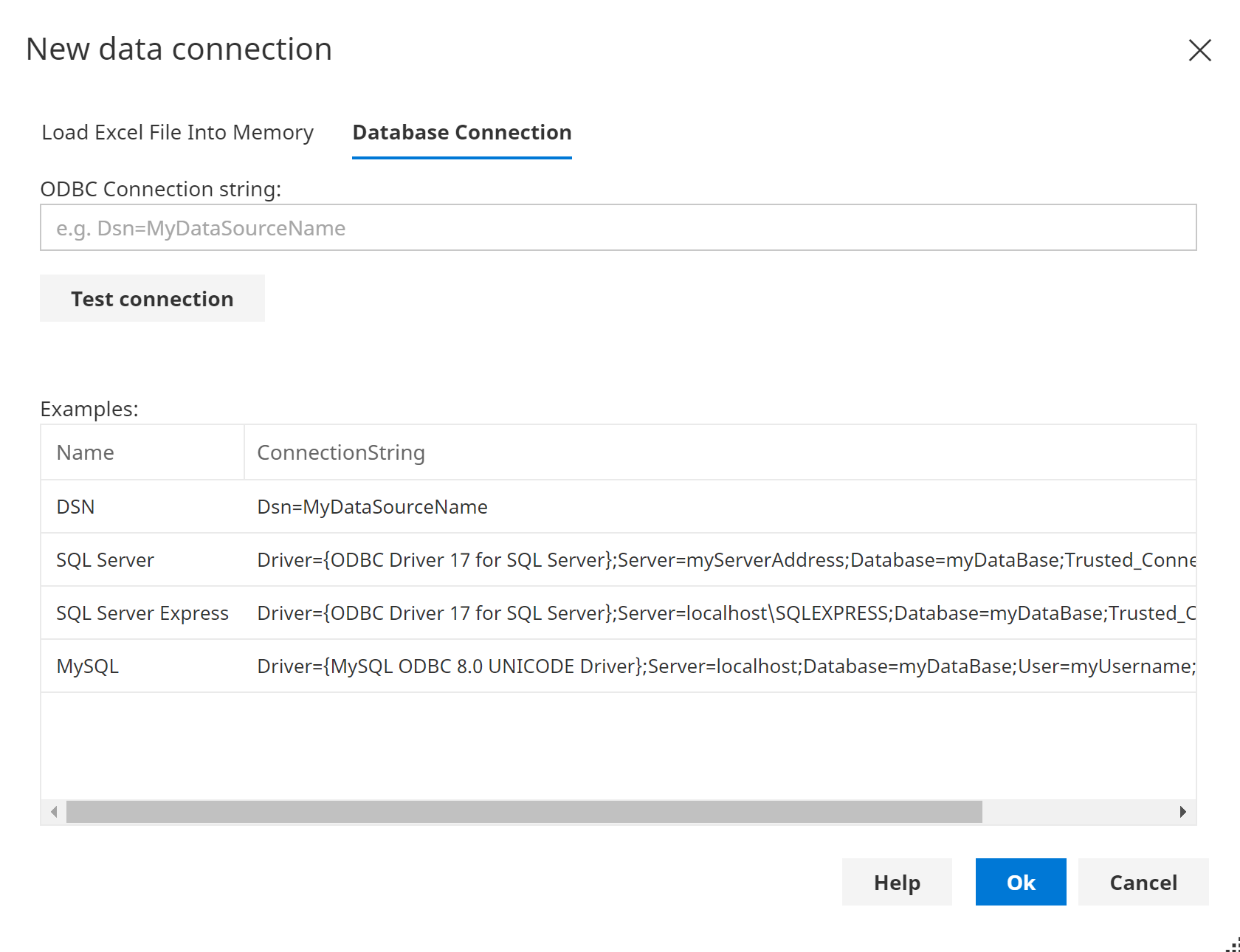Confirm the dialog with Ok

coord(1020,882)
